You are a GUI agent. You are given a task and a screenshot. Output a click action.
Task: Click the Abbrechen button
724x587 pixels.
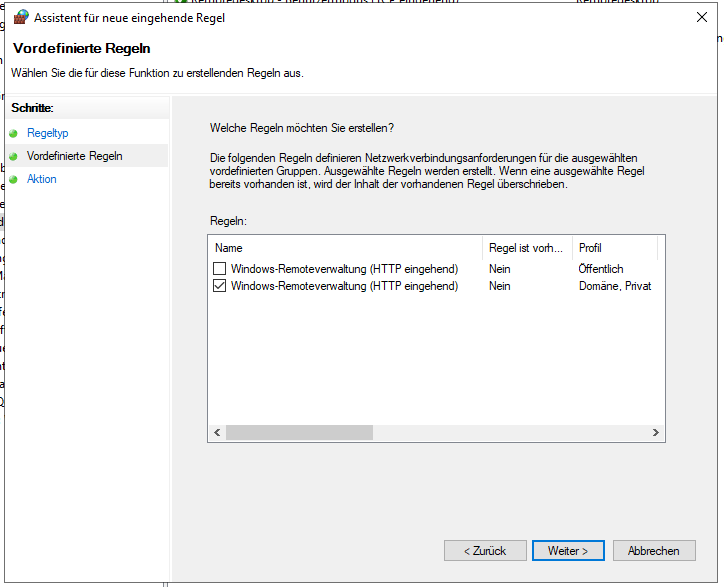point(654,551)
